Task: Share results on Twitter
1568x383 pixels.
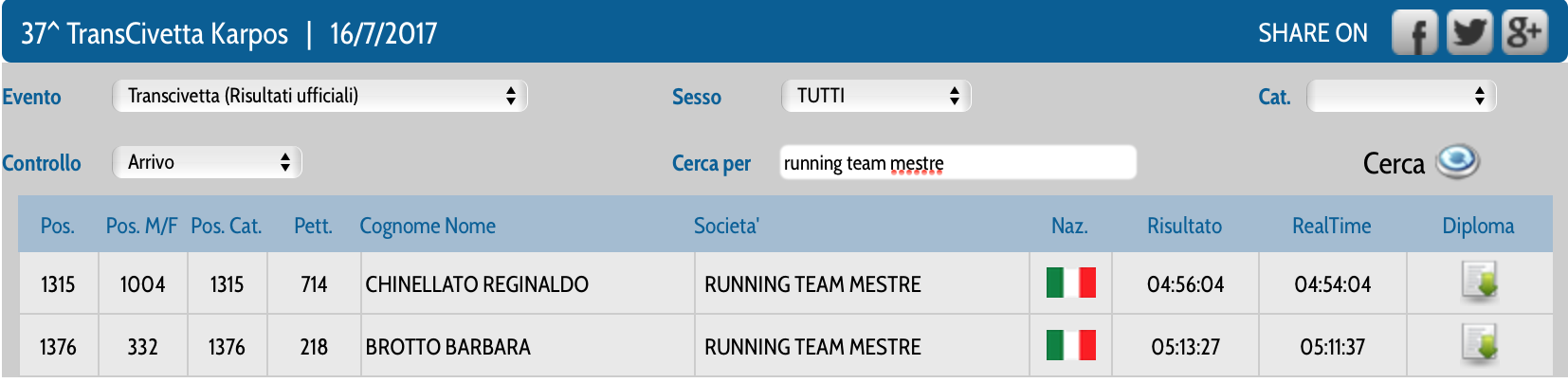Action: [x=1469, y=34]
